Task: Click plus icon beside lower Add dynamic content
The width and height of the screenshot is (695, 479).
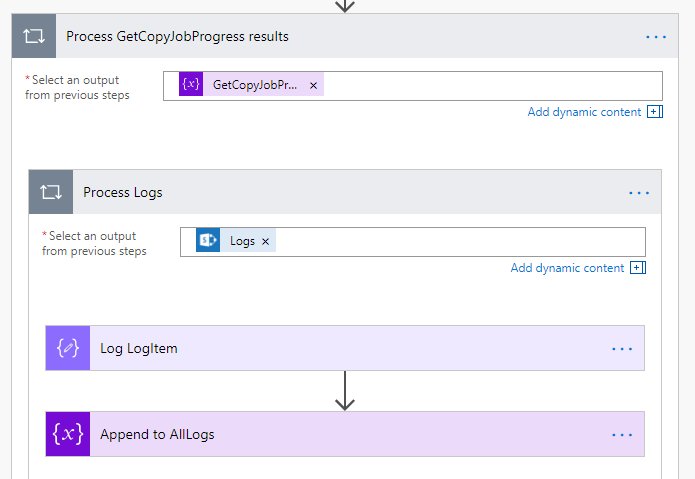Action: point(638,268)
